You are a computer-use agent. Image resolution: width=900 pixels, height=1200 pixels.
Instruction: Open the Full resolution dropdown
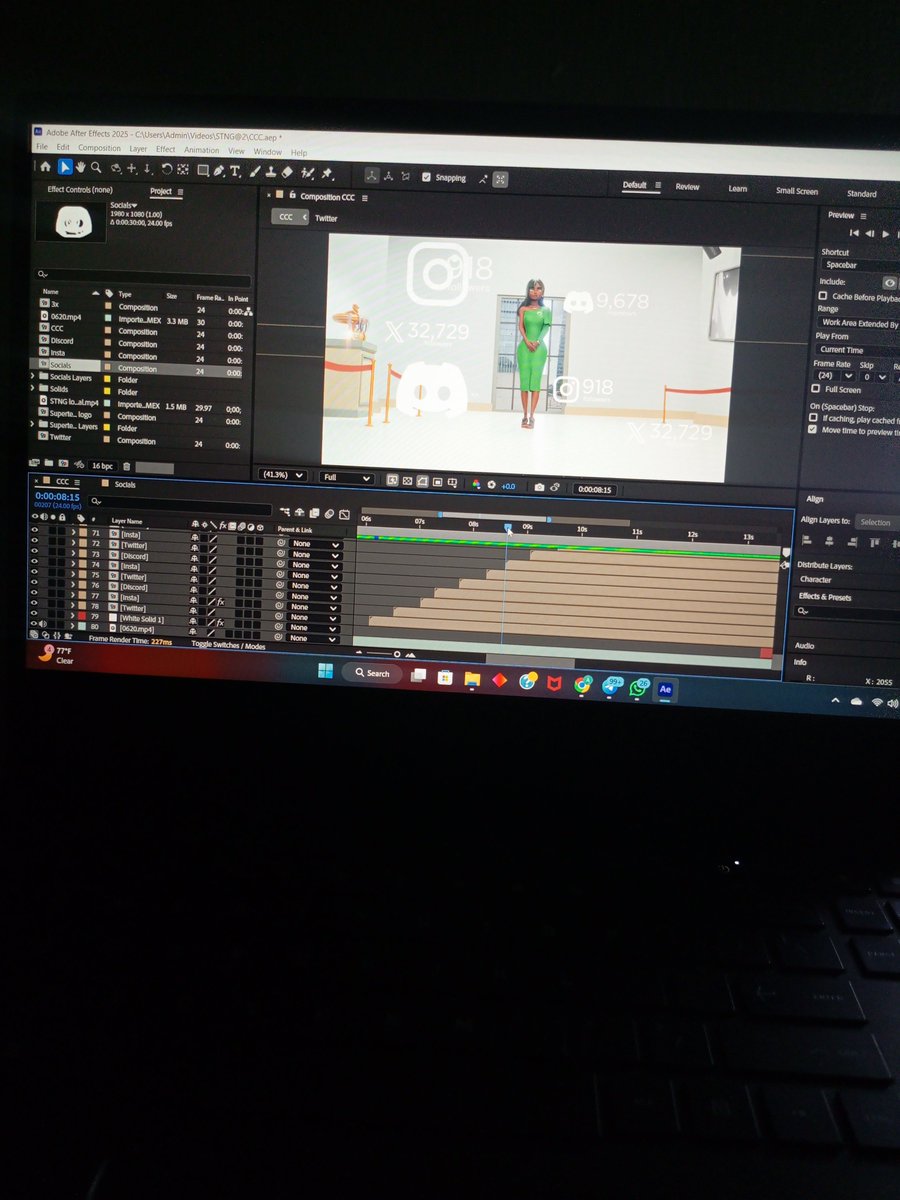point(347,478)
